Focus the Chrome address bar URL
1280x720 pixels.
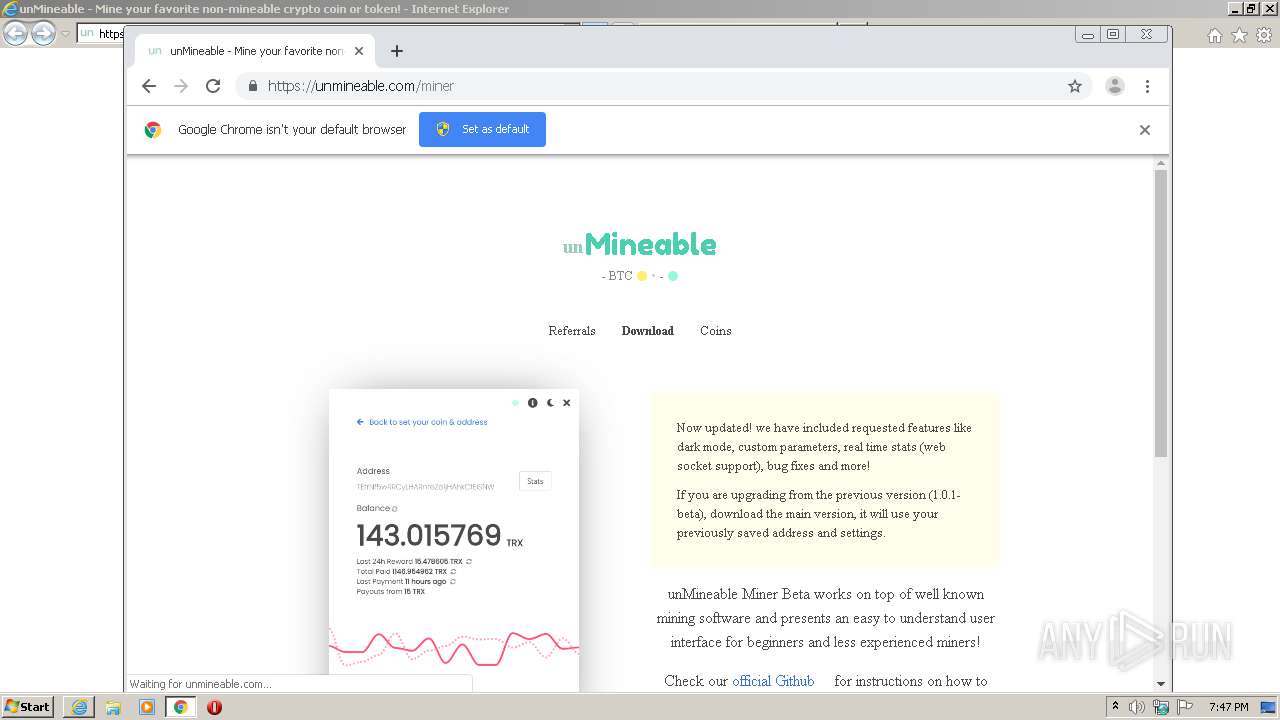click(x=361, y=86)
